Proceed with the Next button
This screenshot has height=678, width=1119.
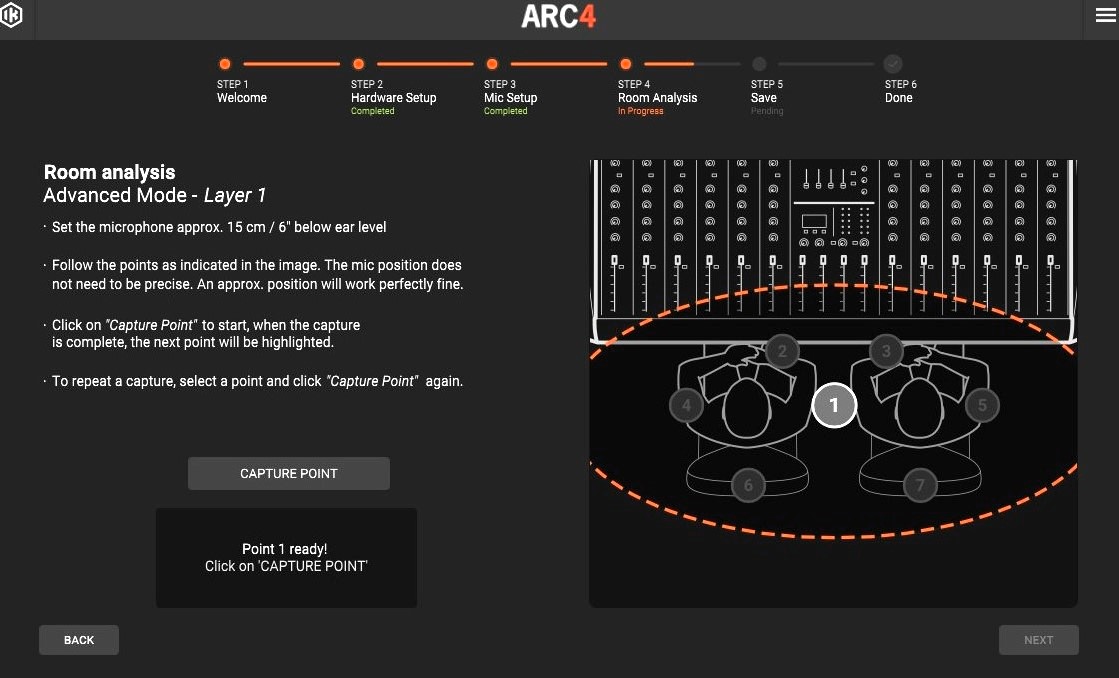[1038, 640]
